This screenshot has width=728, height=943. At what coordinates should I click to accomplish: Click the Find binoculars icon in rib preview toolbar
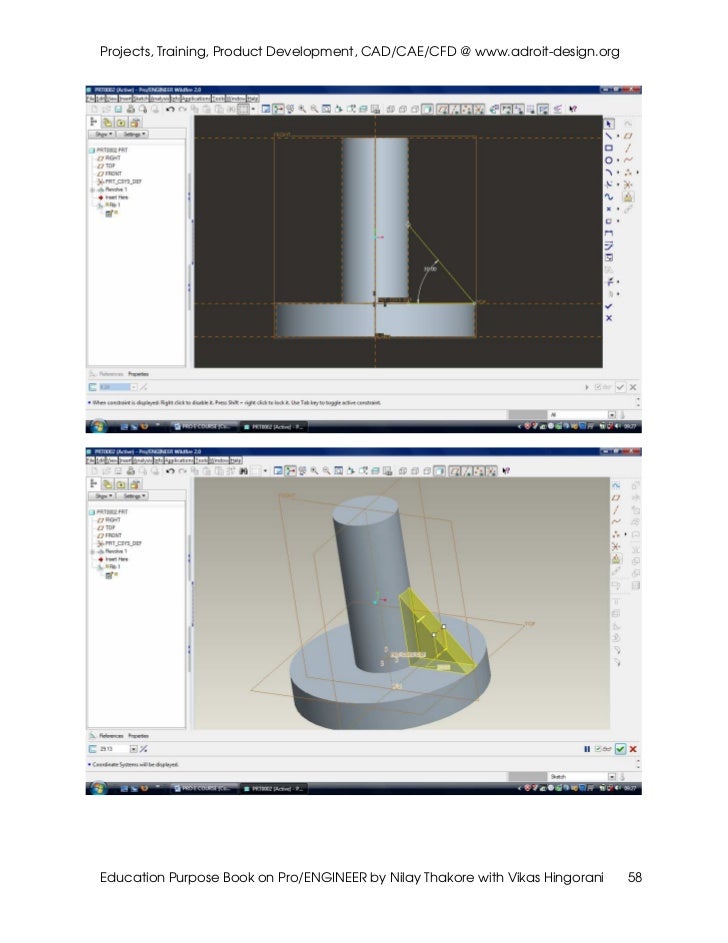tap(243, 471)
